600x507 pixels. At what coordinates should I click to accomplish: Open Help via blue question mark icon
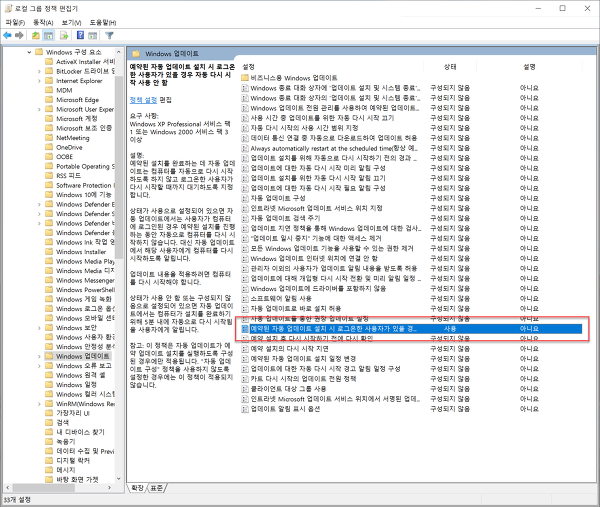click(80, 35)
